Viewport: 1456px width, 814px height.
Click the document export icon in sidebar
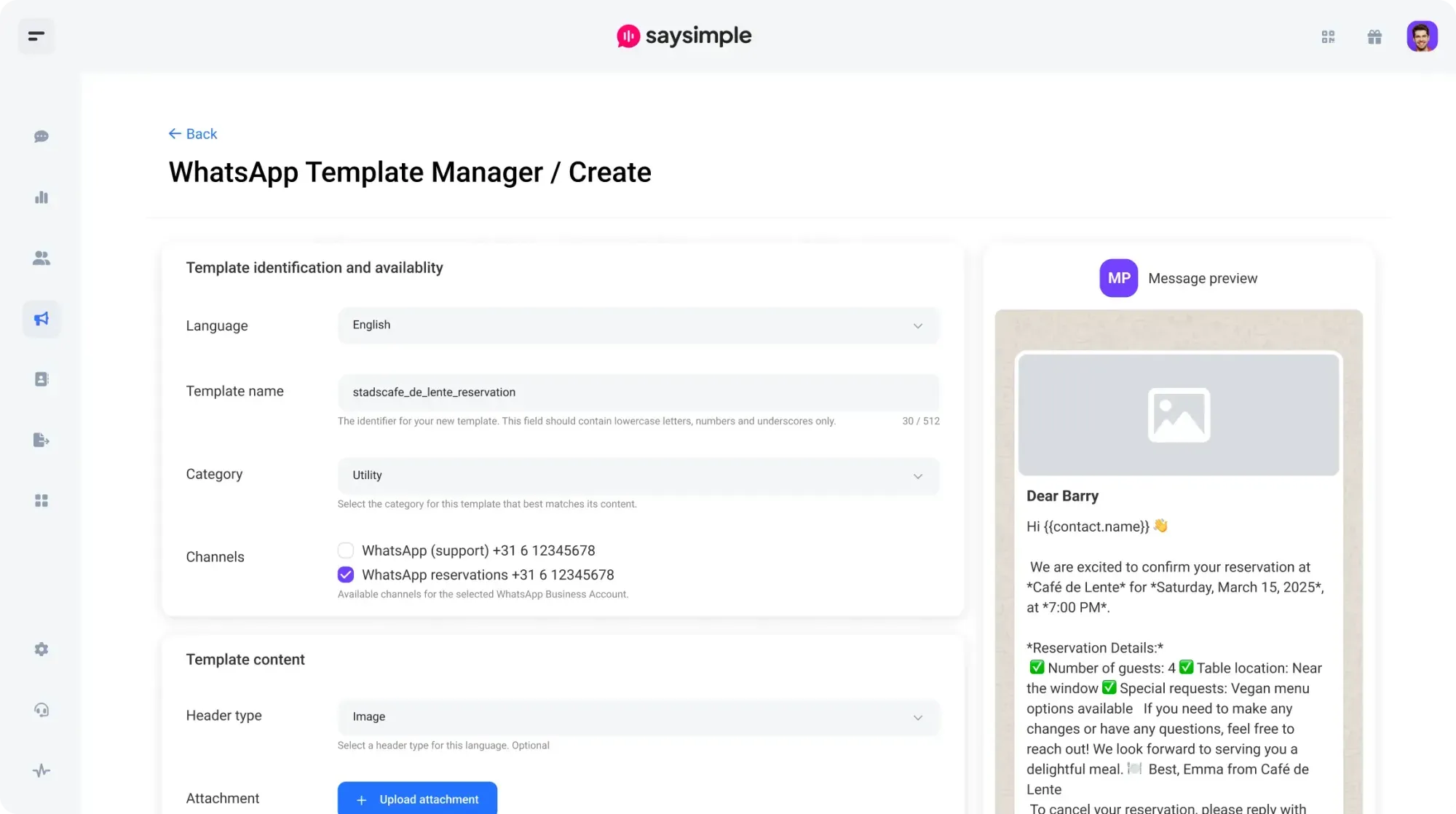point(41,440)
